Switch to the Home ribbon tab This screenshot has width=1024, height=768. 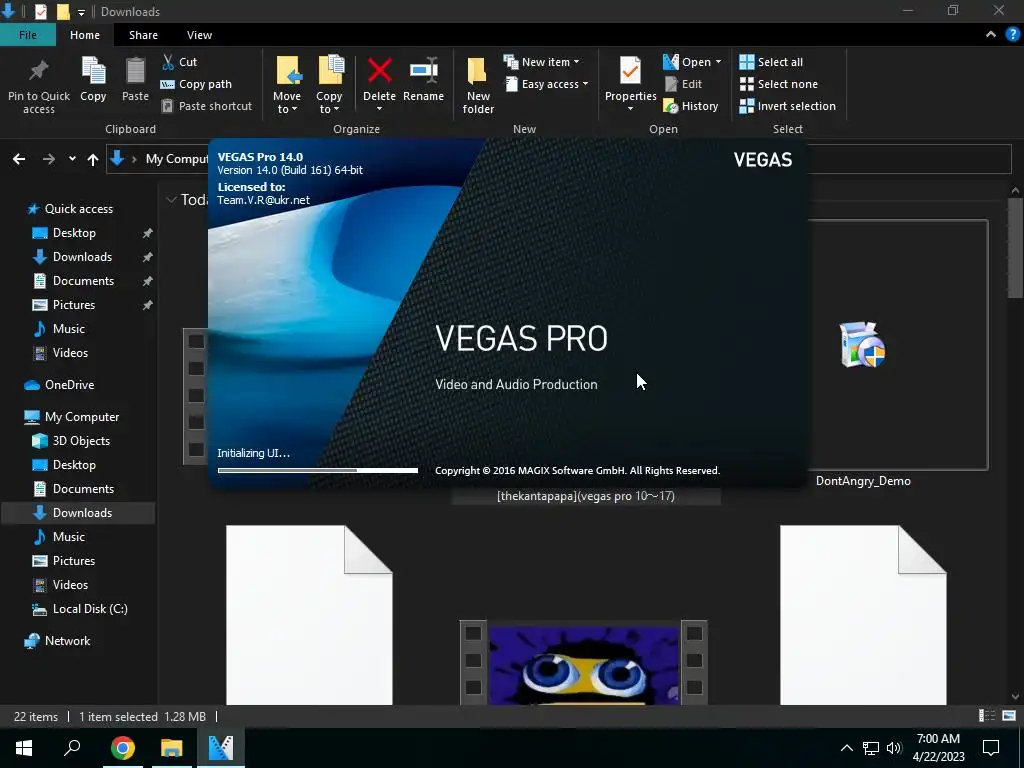tap(85, 35)
